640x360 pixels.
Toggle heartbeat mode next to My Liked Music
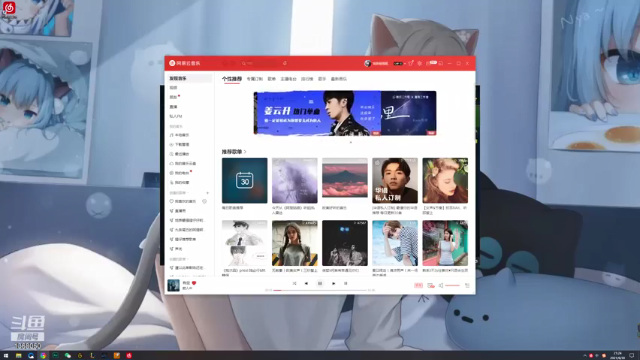point(204,201)
